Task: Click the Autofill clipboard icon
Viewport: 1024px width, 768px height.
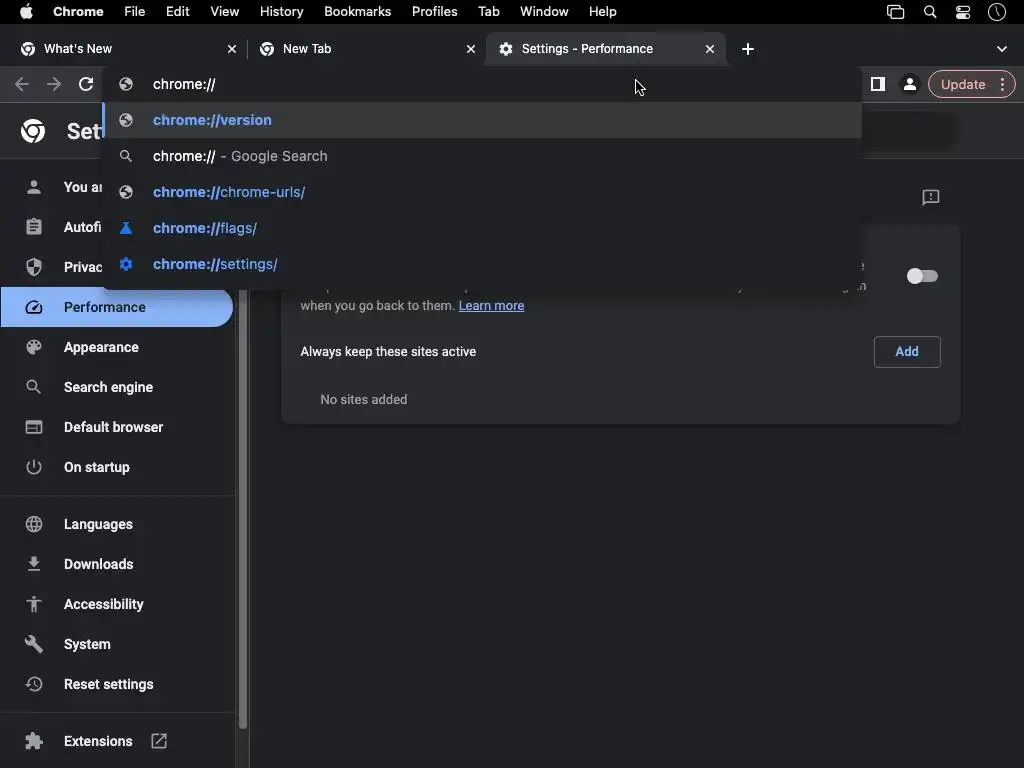Action: click(34, 227)
